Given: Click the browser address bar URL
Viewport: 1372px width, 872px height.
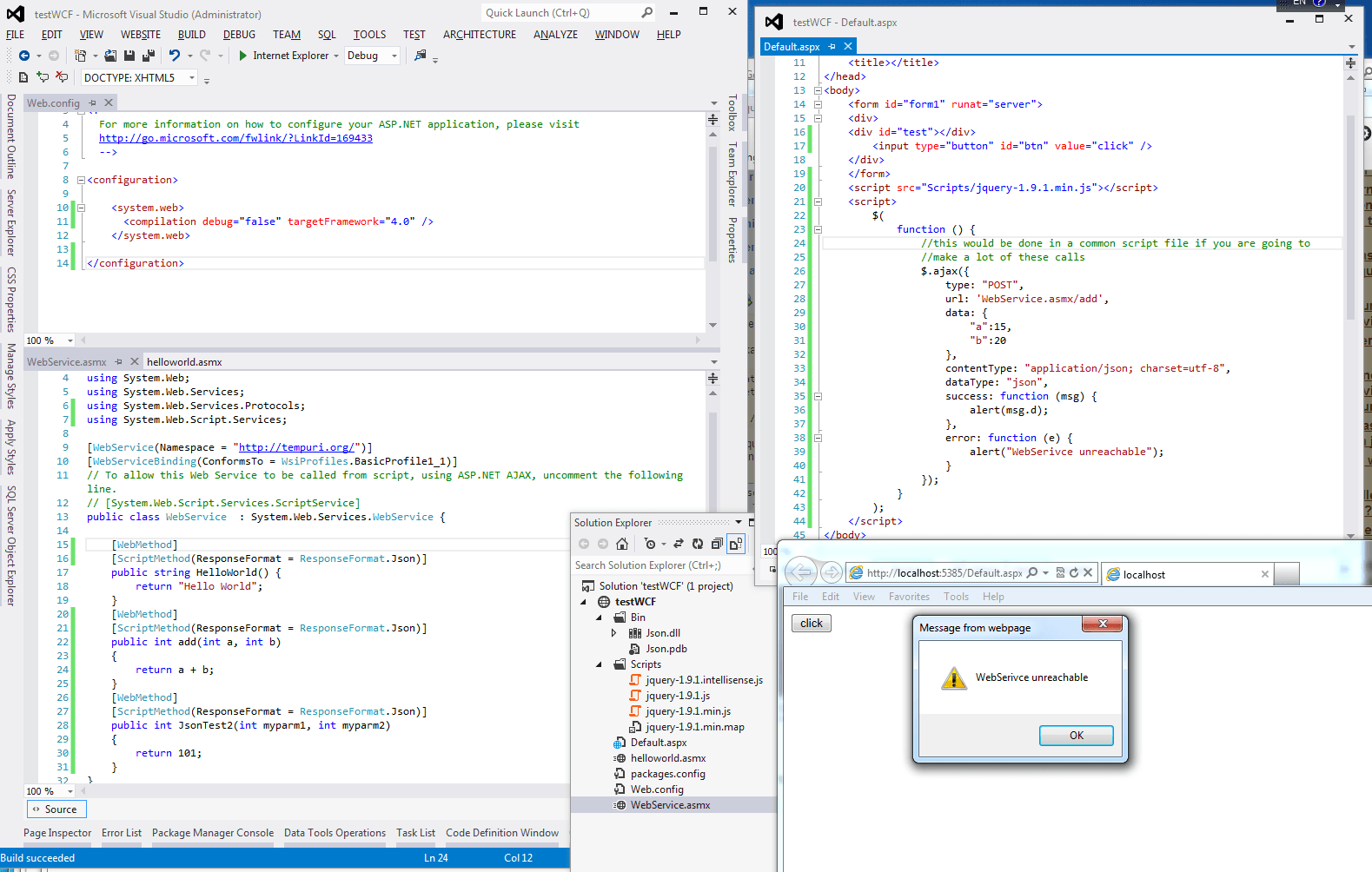Looking at the screenshot, I should (944, 573).
